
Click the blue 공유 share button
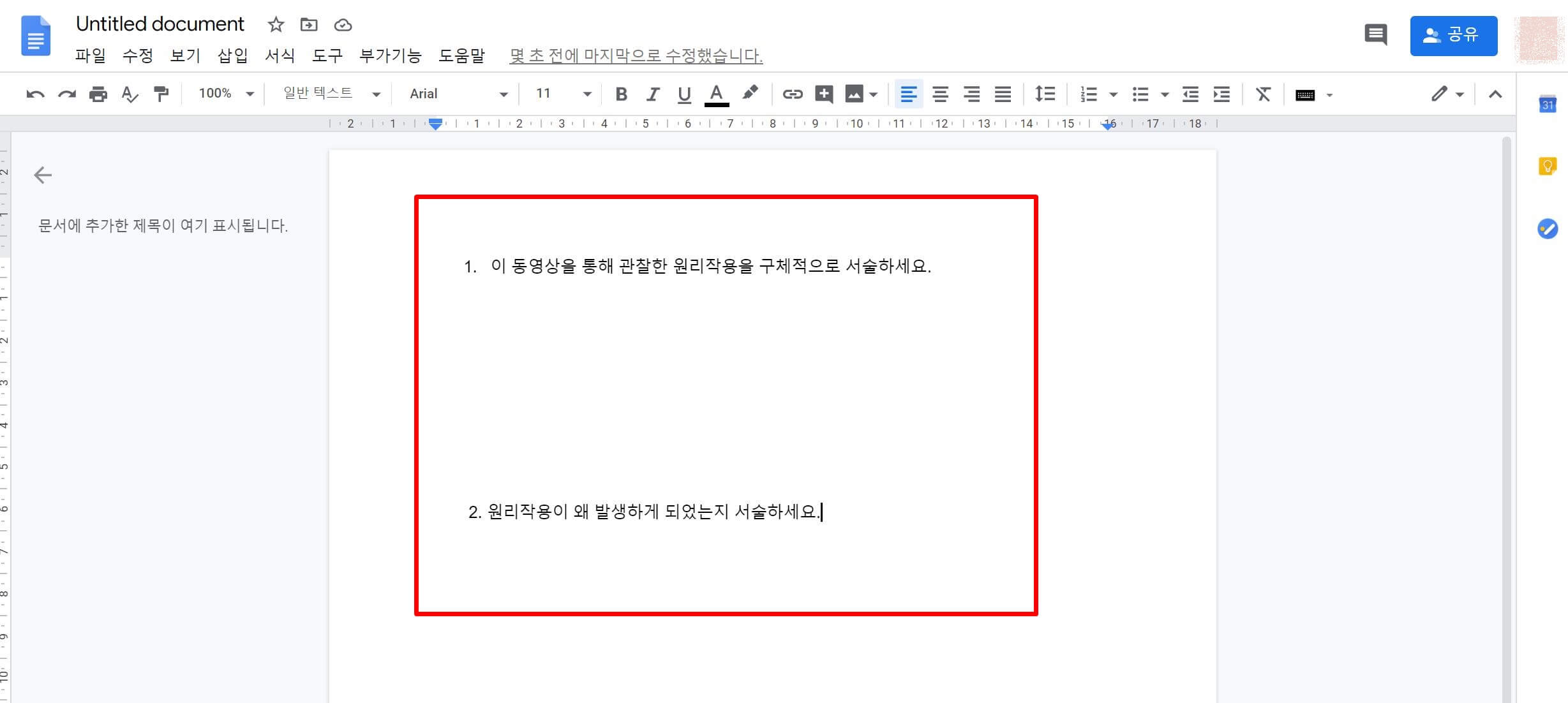(x=1453, y=36)
